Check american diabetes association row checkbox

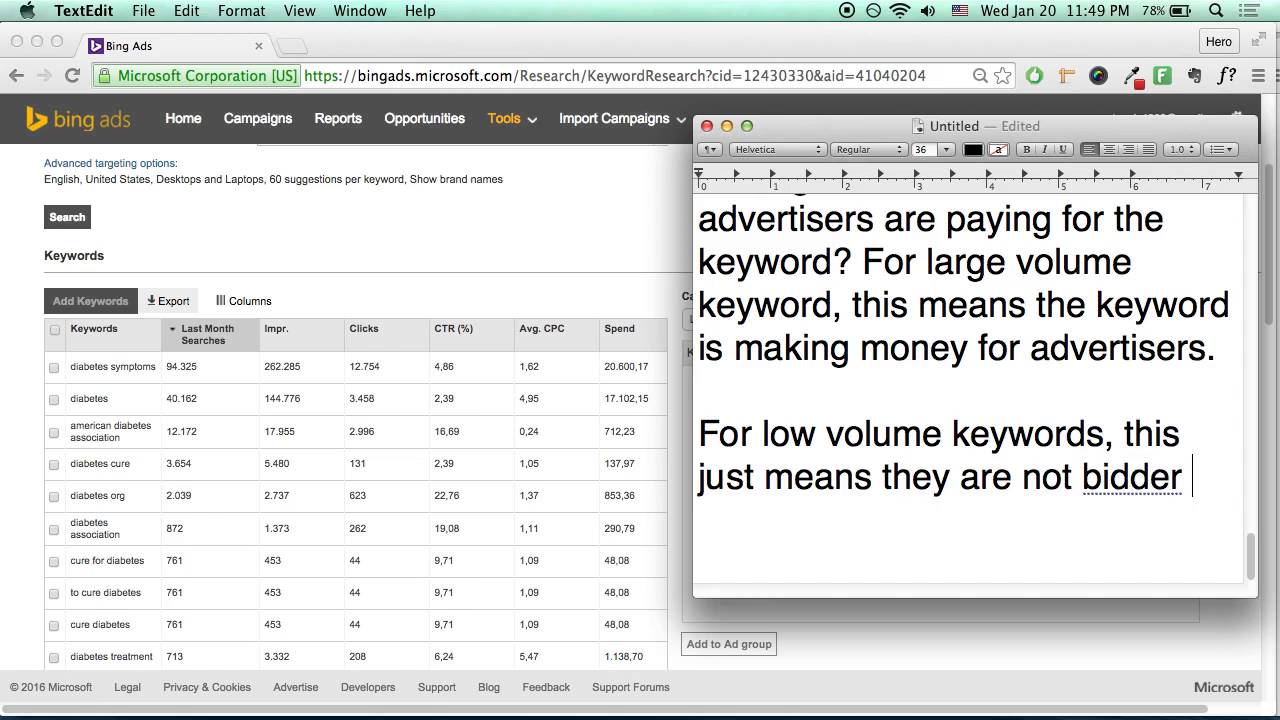click(54, 433)
